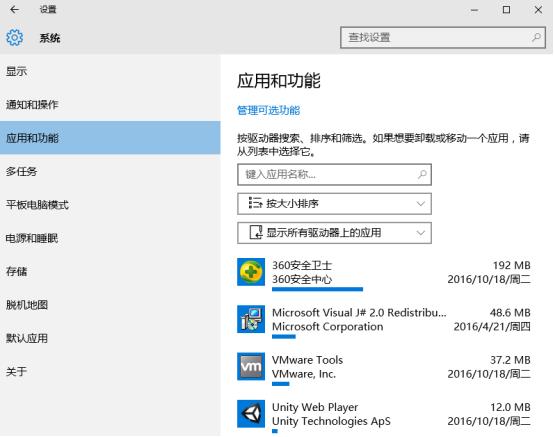This screenshot has width=554, height=437.
Task: Close the 设置 window
Action: 538,10
